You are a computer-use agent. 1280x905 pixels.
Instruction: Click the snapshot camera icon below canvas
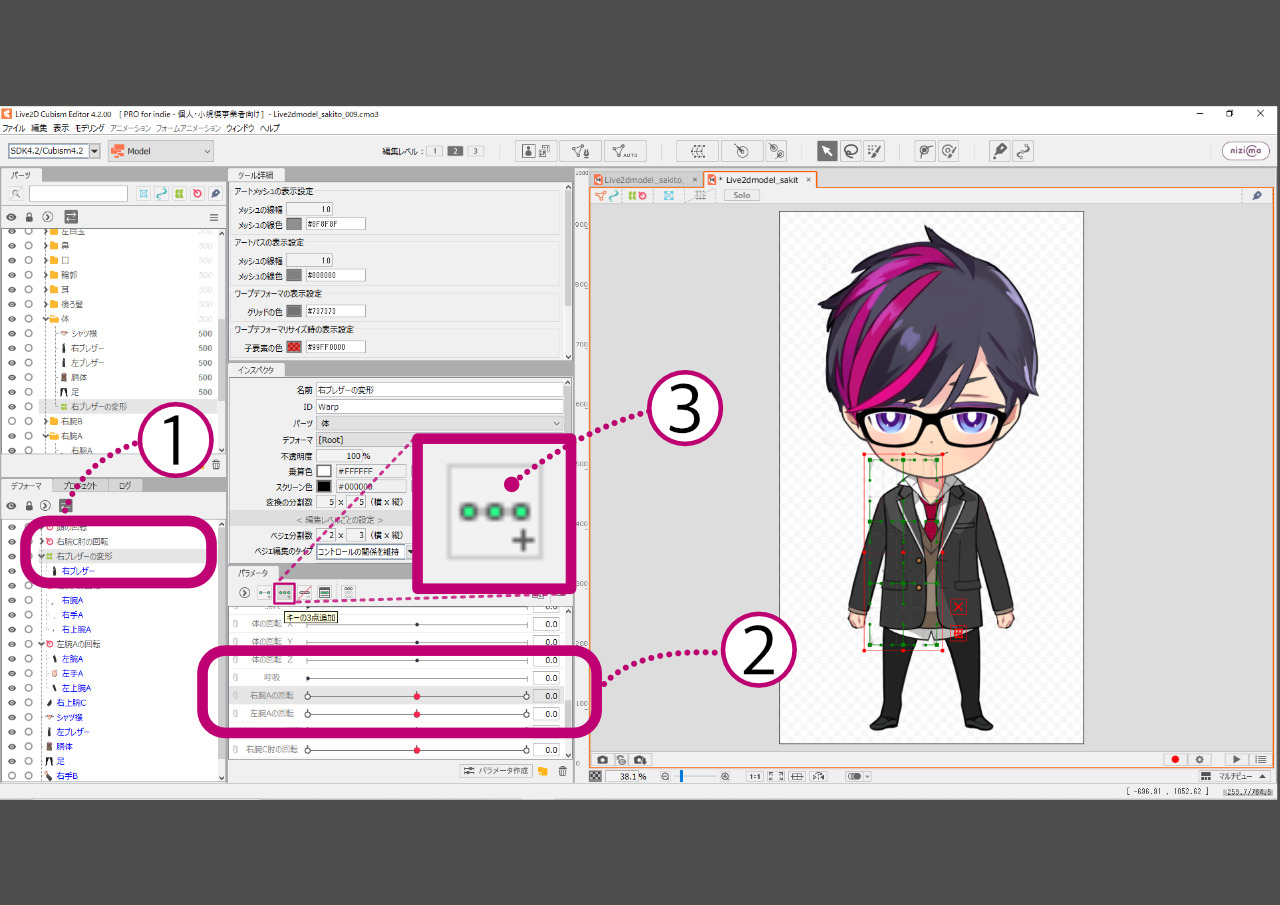[602, 760]
